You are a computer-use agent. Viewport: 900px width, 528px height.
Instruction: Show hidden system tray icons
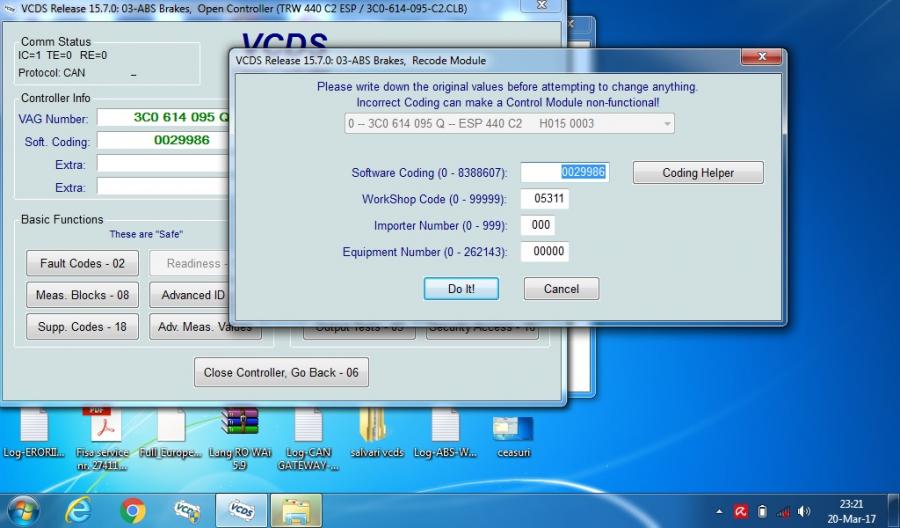pos(720,512)
